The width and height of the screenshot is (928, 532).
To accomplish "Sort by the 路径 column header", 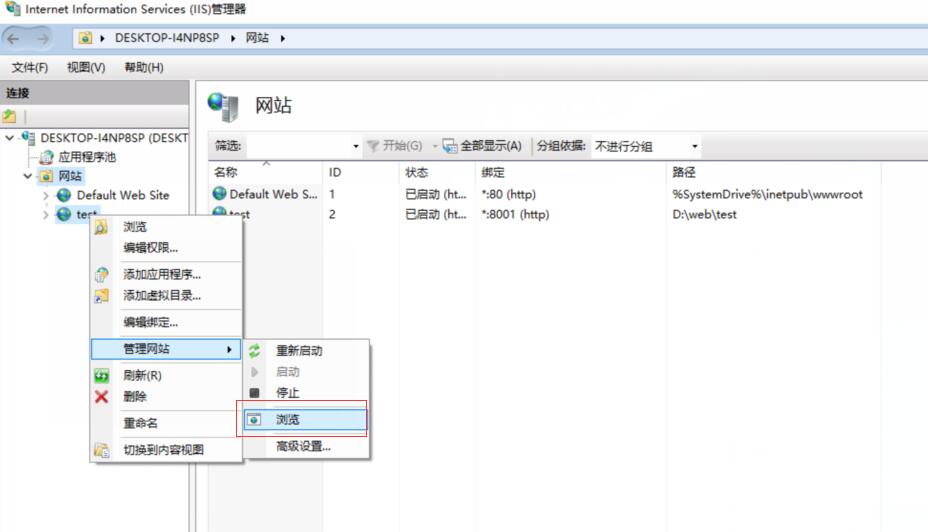I will click(684, 172).
